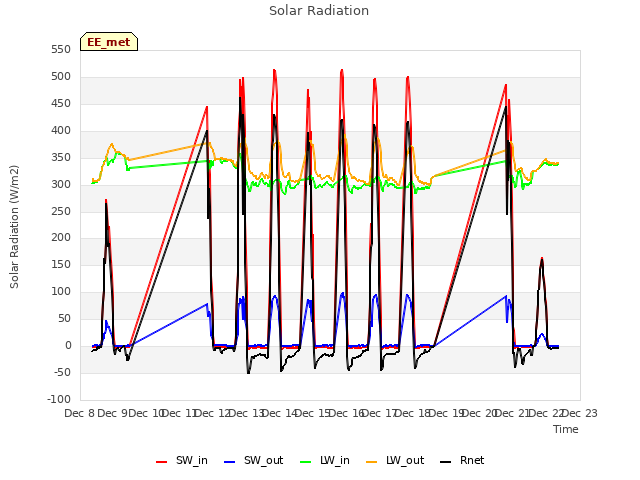
Task: Click the Dec 23 x-axis tick label
Action: point(580,413)
